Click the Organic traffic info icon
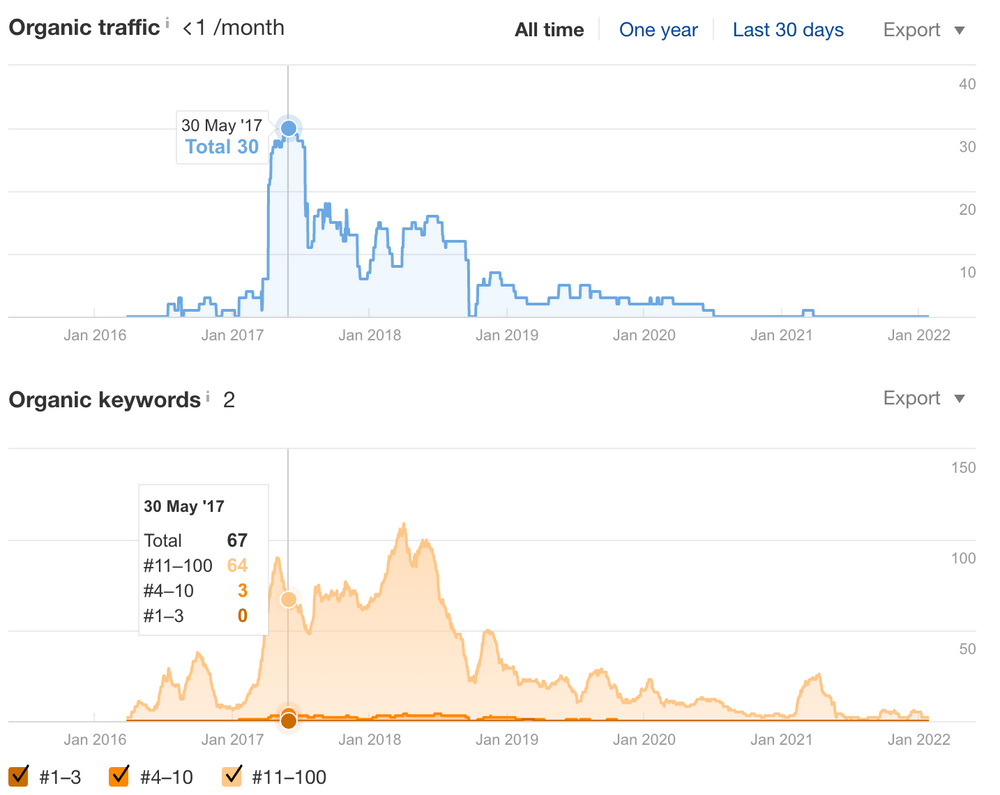The width and height of the screenshot is (1000, 795). pos(166,23)
